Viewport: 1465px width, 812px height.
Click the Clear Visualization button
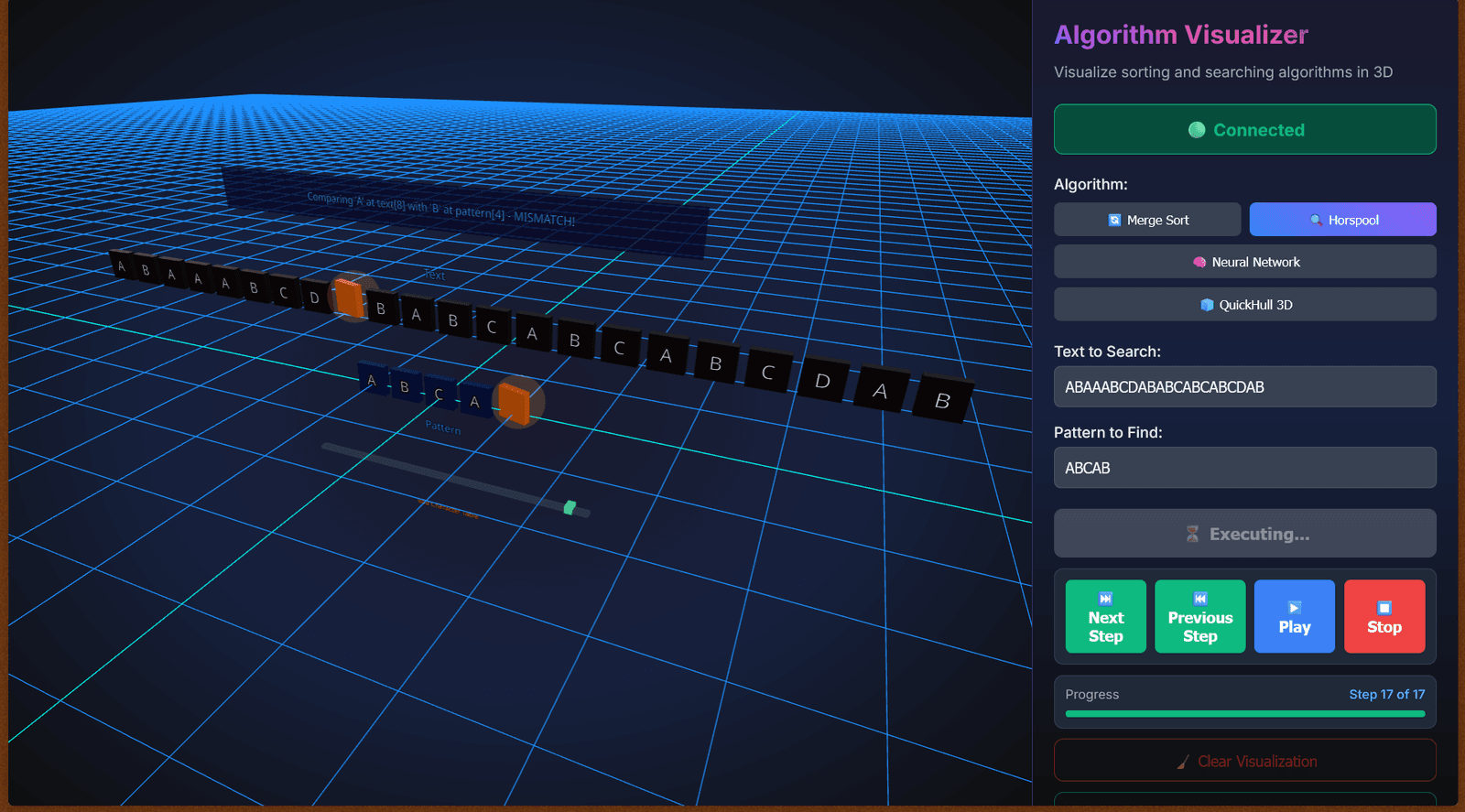pos(1245,761)
